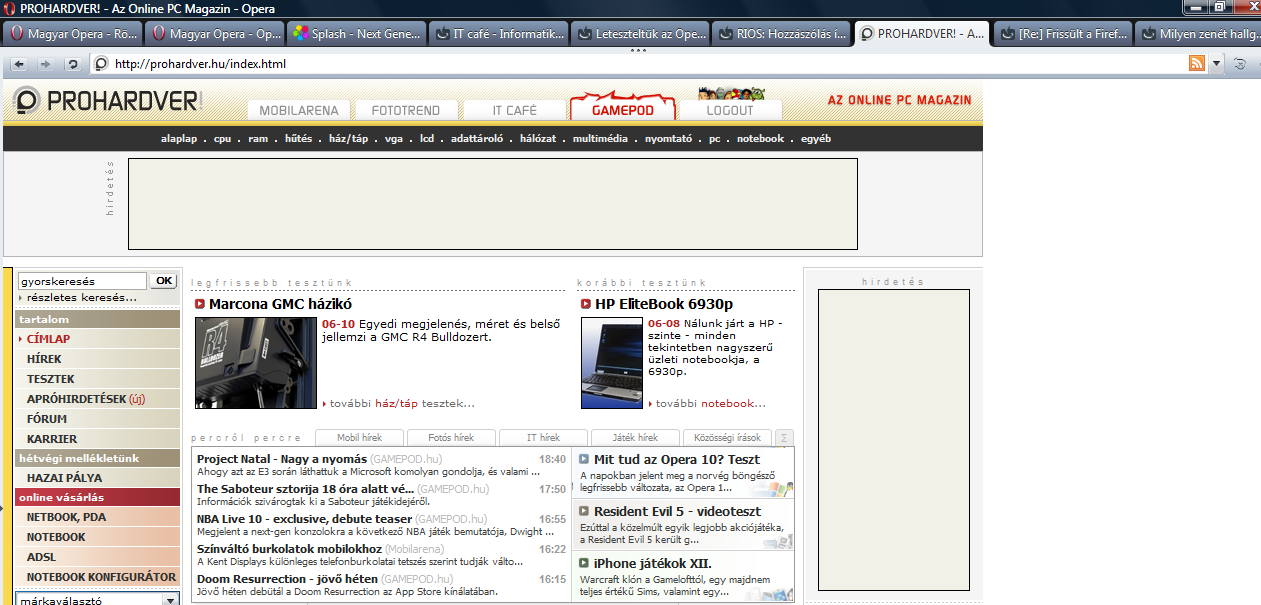
Task: Open the IT CAFÉ site tab
Action: [x=514, y=110]
